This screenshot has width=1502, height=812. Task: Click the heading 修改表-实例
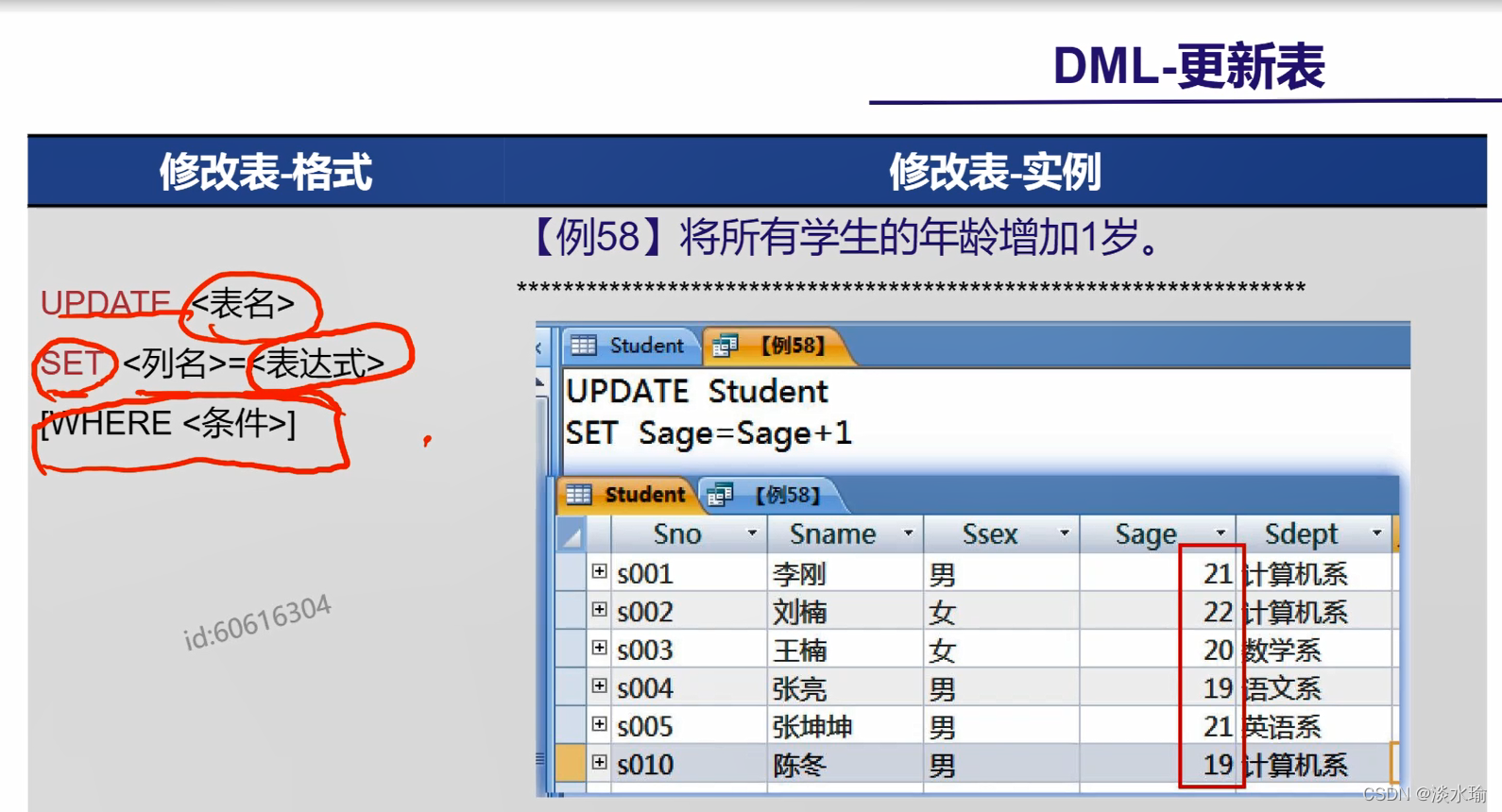(x=995, y=172)
